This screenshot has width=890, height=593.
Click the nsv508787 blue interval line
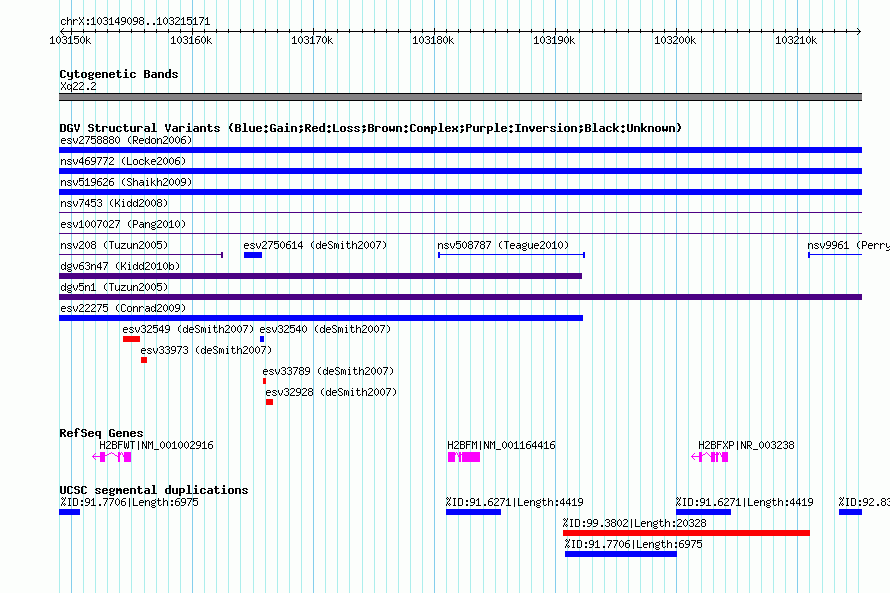(x=511, y=255)
